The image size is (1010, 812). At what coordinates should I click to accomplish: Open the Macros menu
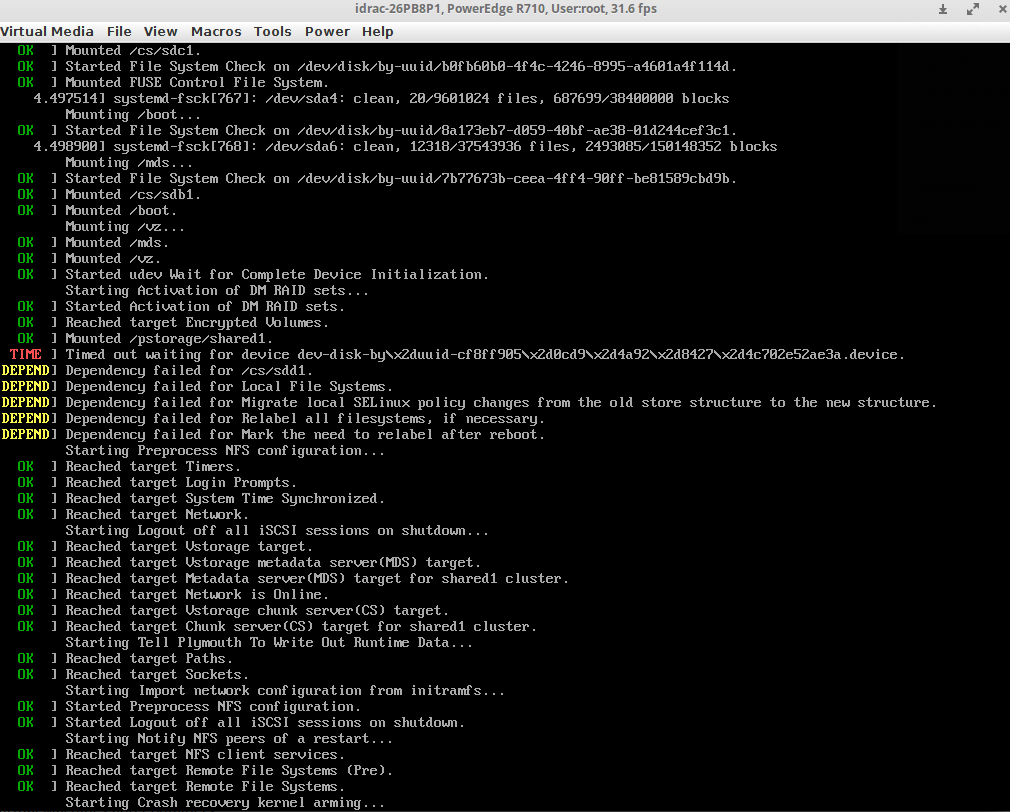216,31
